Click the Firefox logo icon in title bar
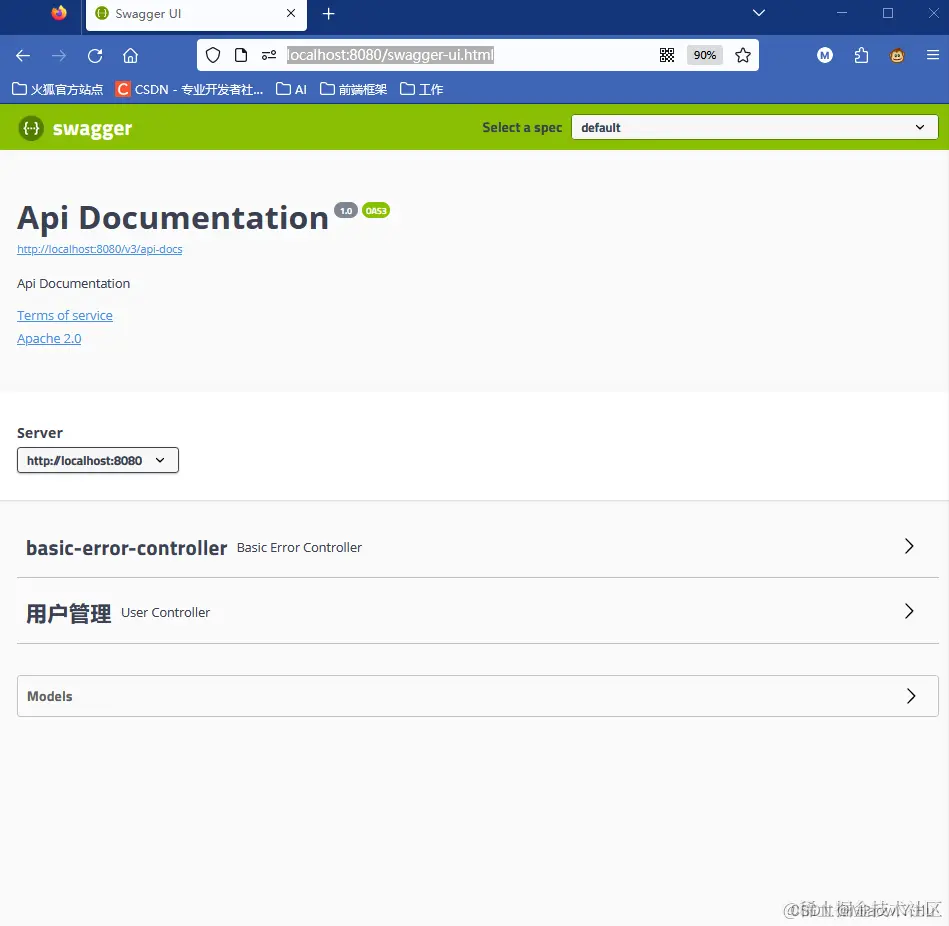949x926 pixels. 59,13
